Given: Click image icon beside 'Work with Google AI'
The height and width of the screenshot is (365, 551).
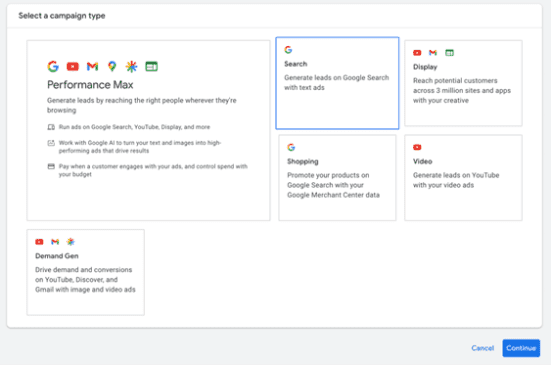Looking at the screenshot, I should tap(51, 143).
